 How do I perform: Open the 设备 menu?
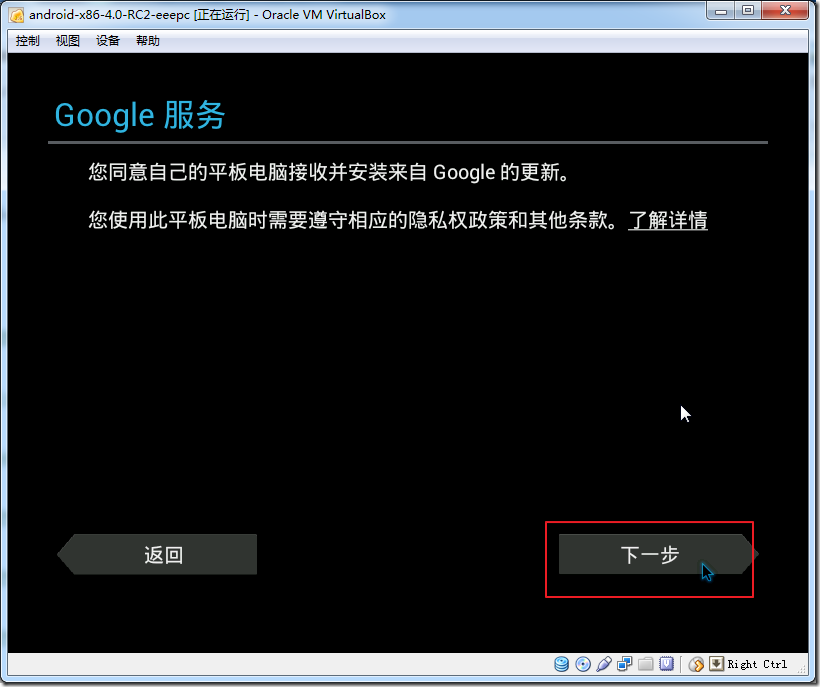point(108,41)
